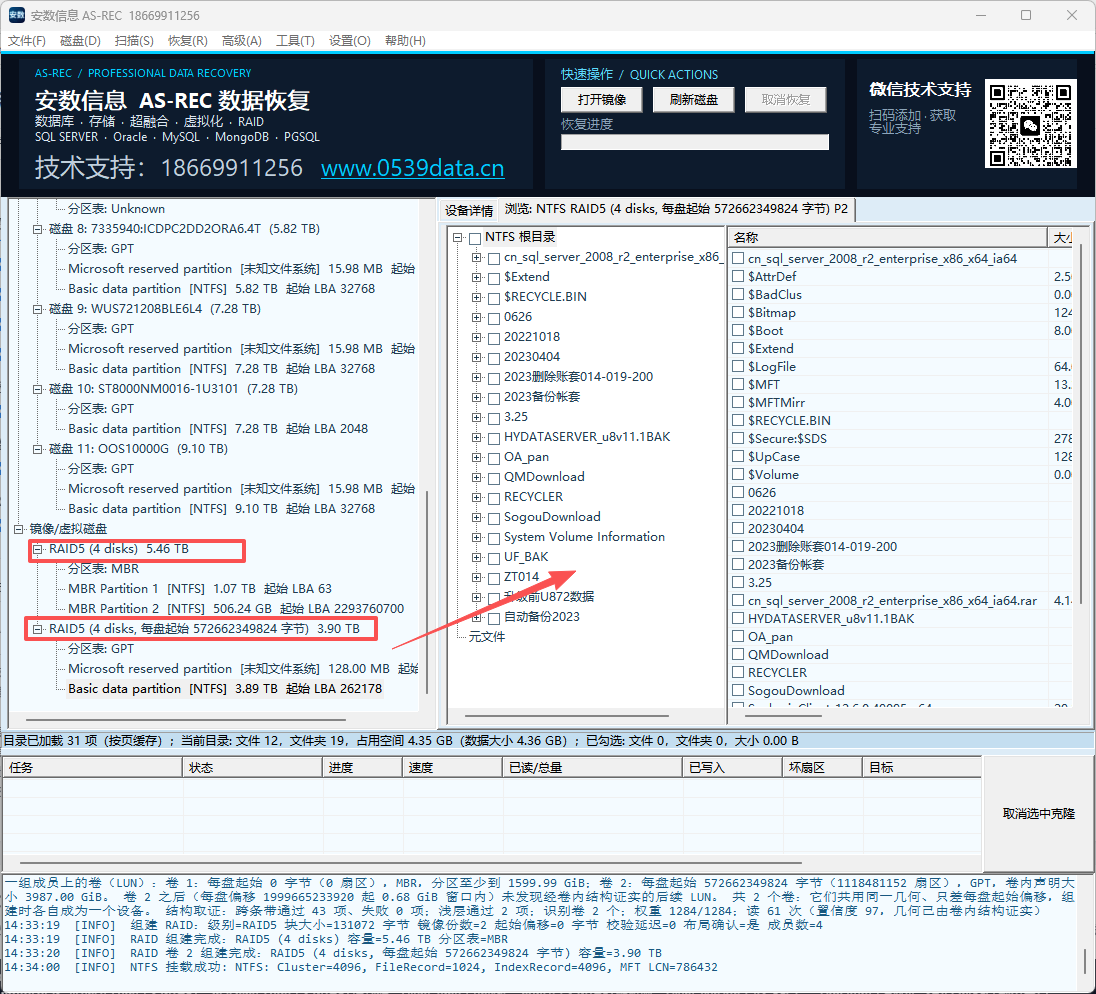
Task: Collapse the RAID5 5.46 TB node
Action: (x=38, y=549)
